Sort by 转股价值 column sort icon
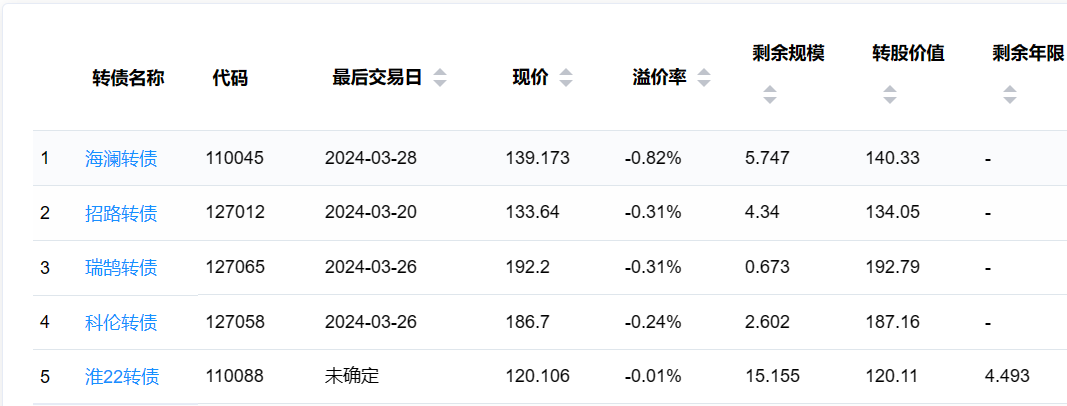Image resolution: width=1067 pixels, height=406 pixels. click(890, 95)
